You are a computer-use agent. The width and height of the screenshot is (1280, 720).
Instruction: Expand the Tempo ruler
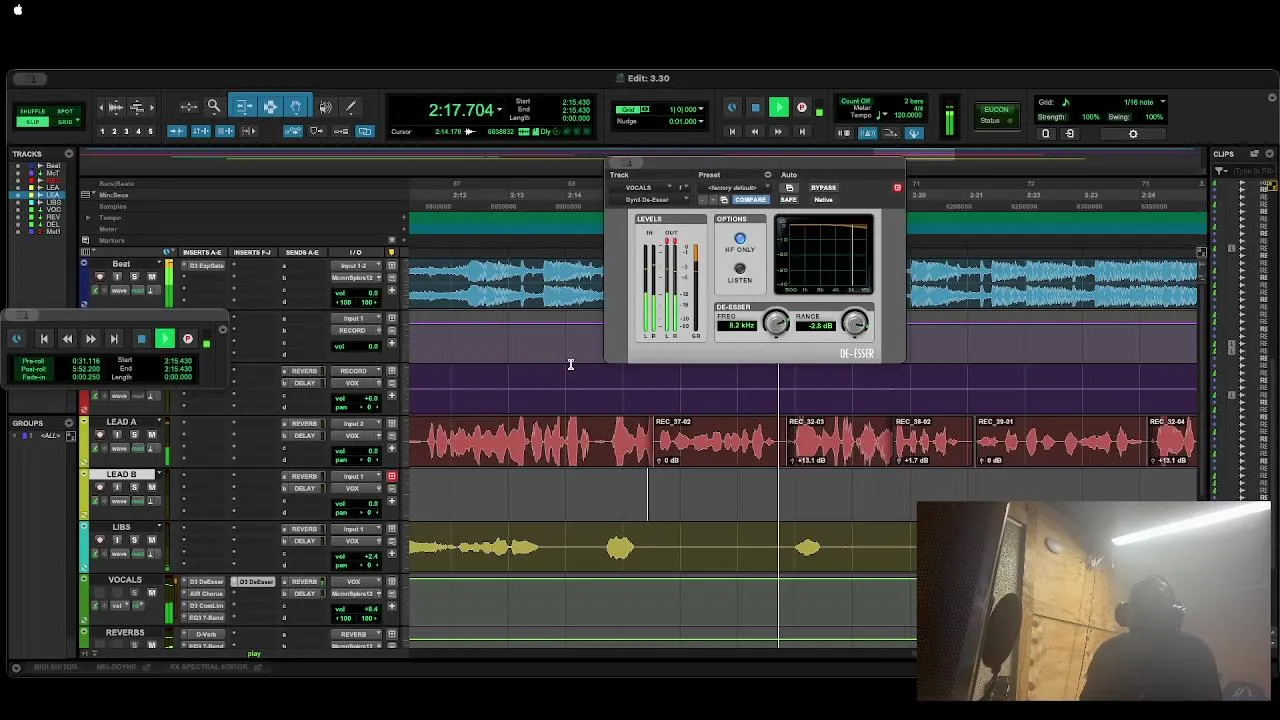[x=88, y=218]
